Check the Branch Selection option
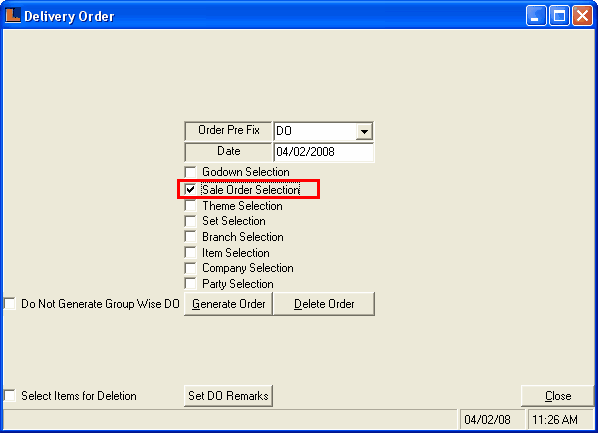This screenshot has width=598, height=433. pyautogui.click(x=190, y=237)
